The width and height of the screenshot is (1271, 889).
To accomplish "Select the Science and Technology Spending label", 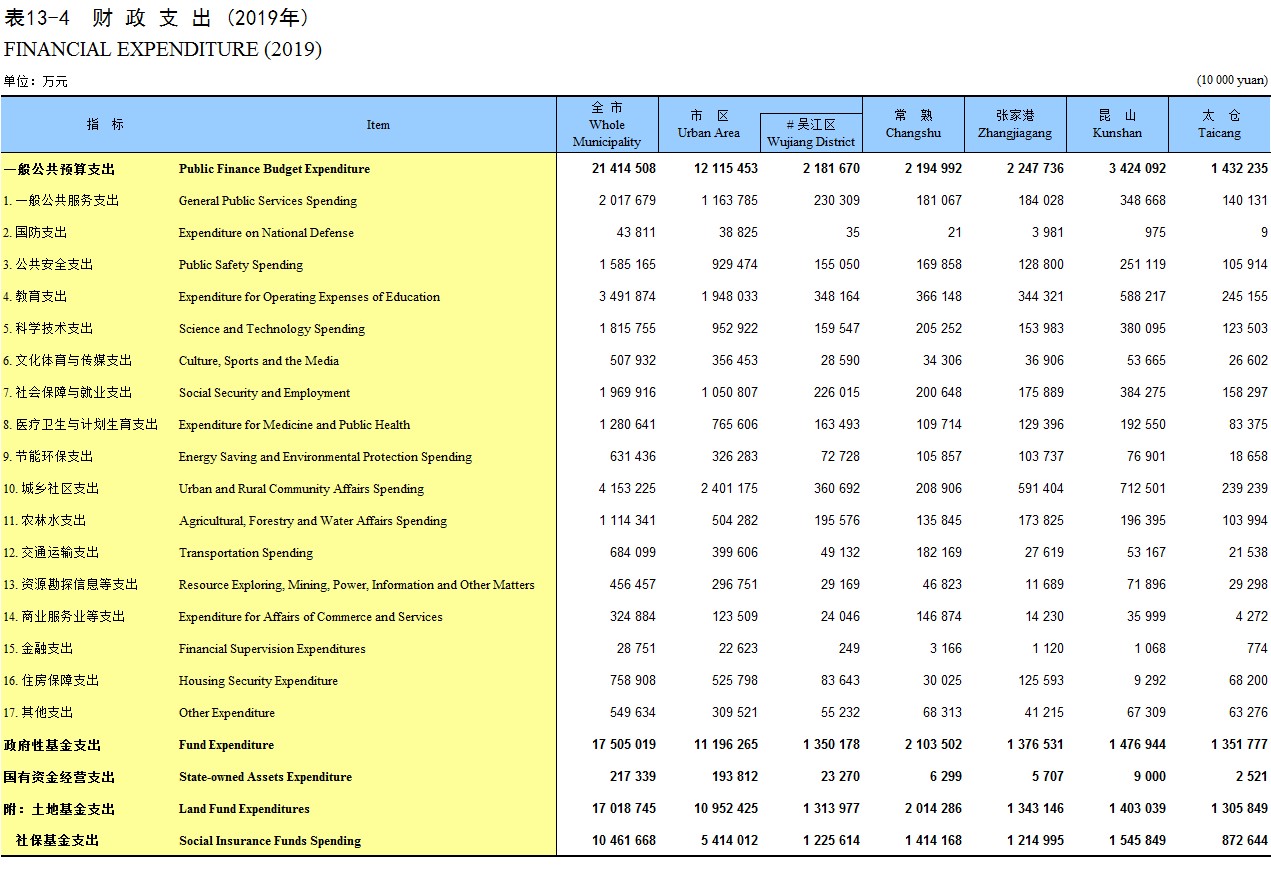I will 272,329.
